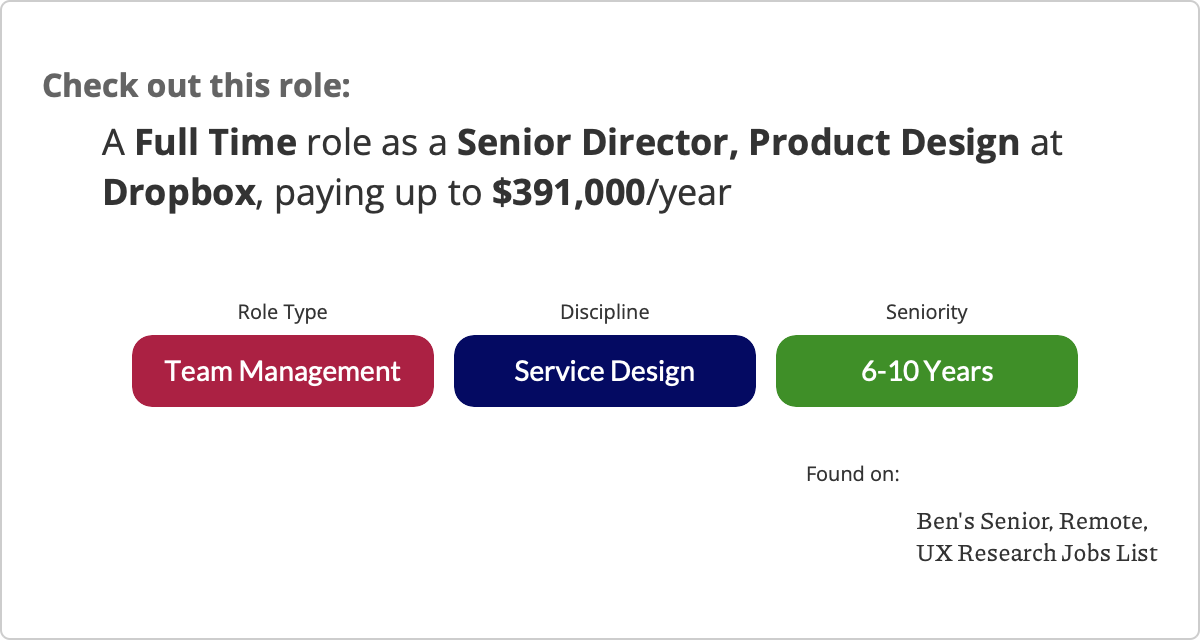
Task: Click the Seniority label
Action: click(x=926, y=312)
